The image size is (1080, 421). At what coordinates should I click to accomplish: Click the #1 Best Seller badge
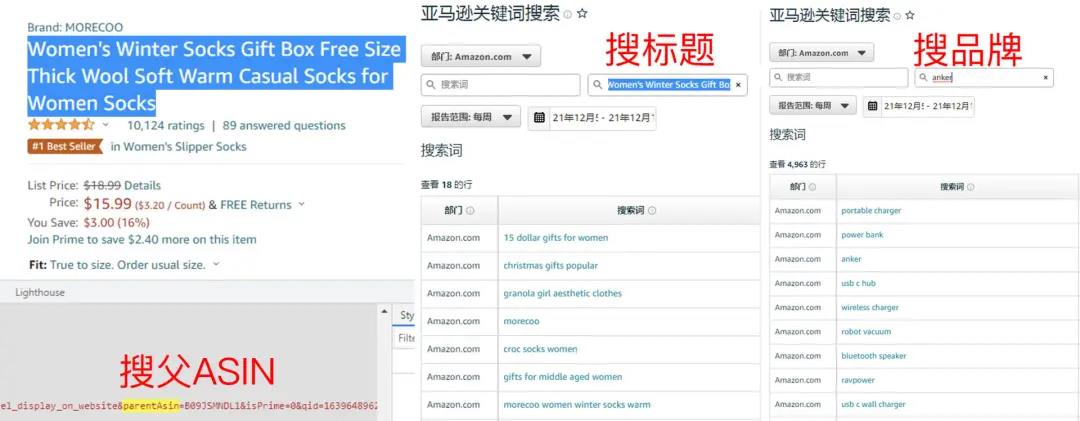65,147
